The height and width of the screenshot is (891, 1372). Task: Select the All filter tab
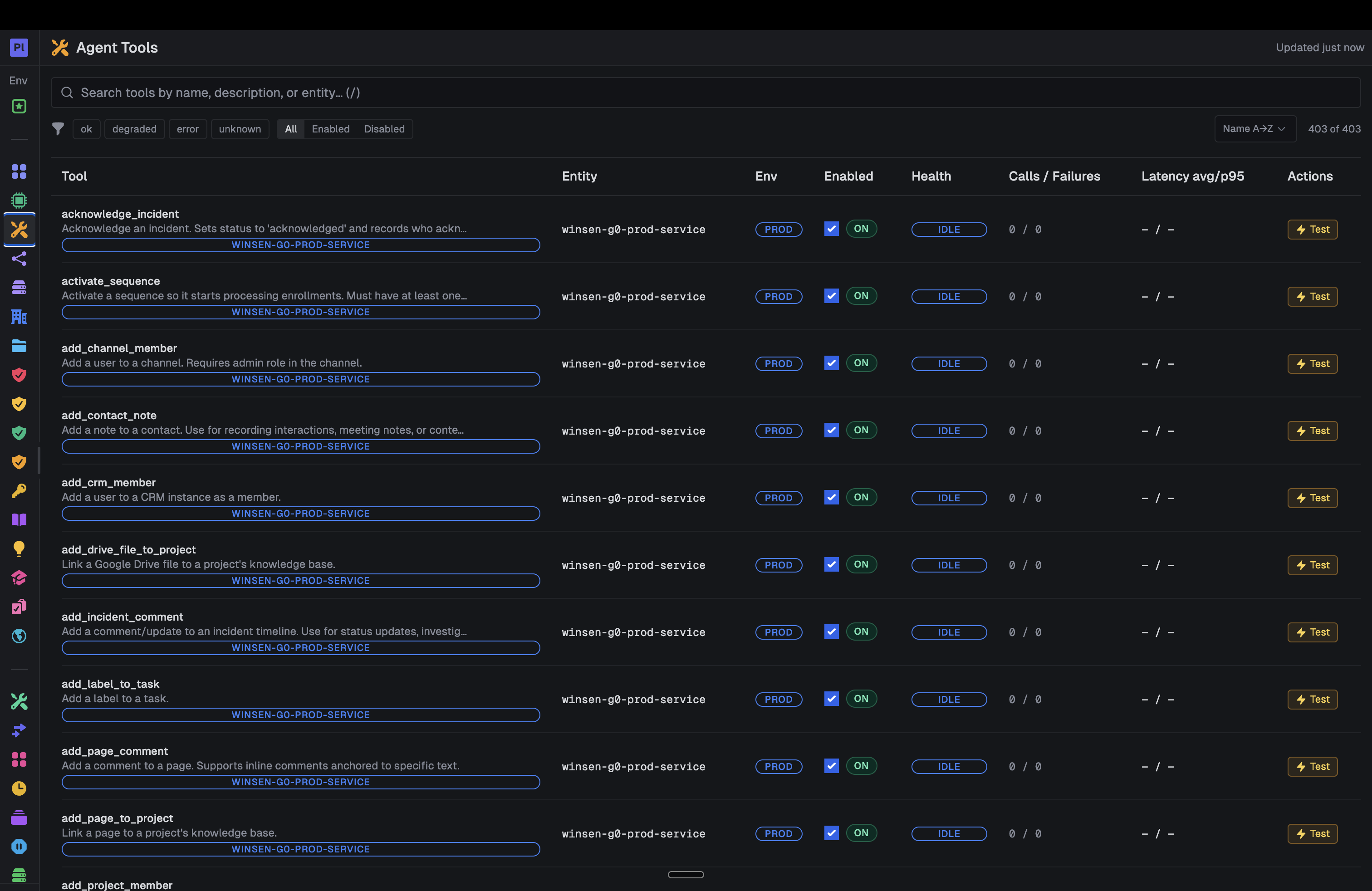291,129
